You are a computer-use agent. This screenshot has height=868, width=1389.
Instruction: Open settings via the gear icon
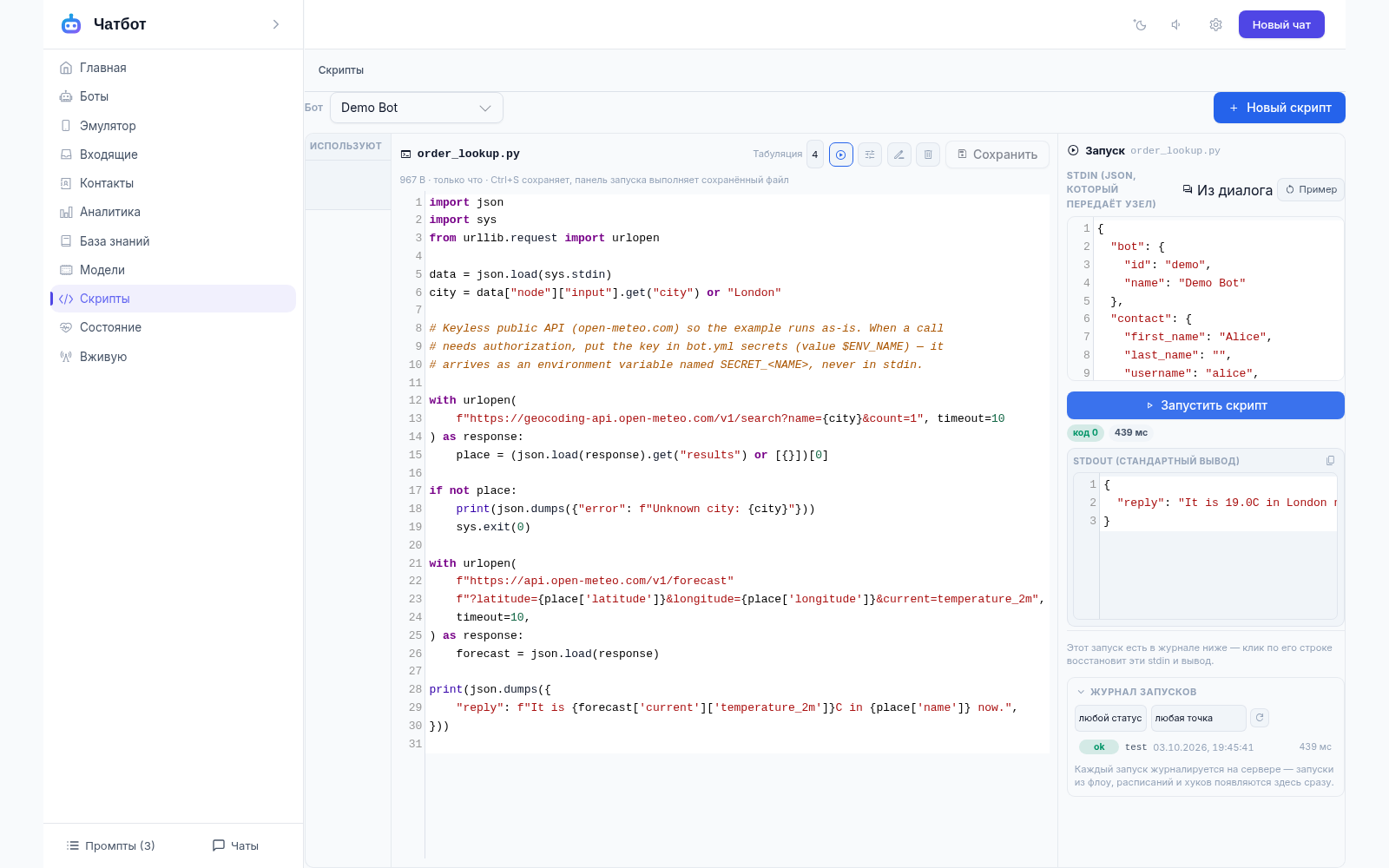click(x=1215, y=25)
